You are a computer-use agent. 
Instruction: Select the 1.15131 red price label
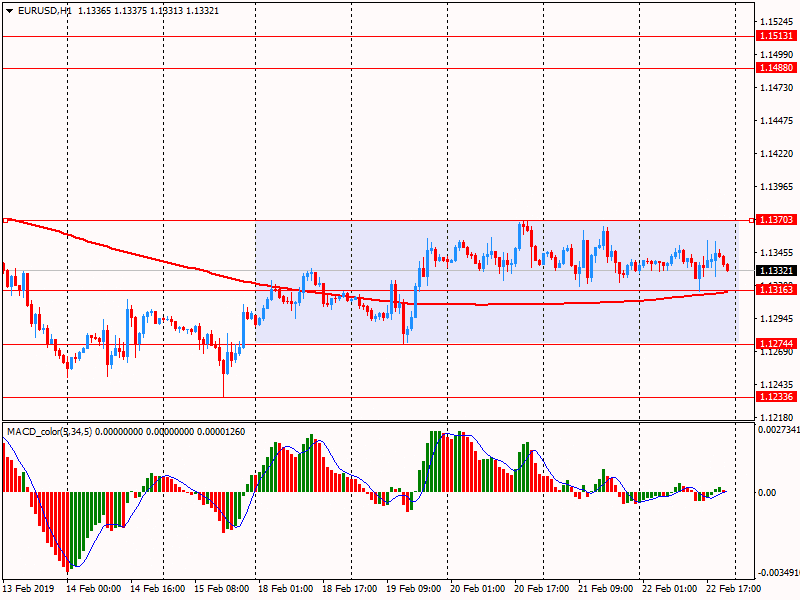(775, 36)
